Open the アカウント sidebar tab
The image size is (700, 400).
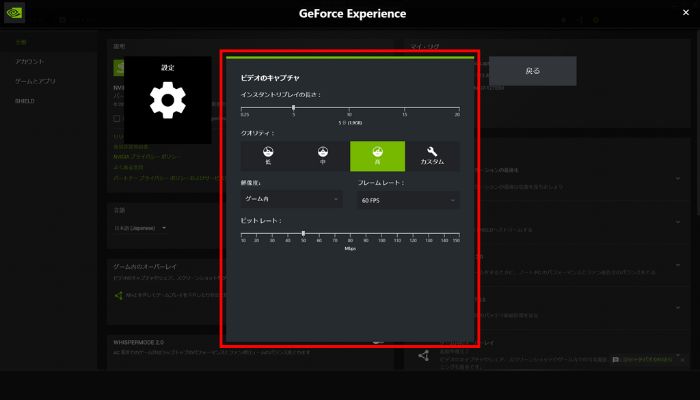30,62
